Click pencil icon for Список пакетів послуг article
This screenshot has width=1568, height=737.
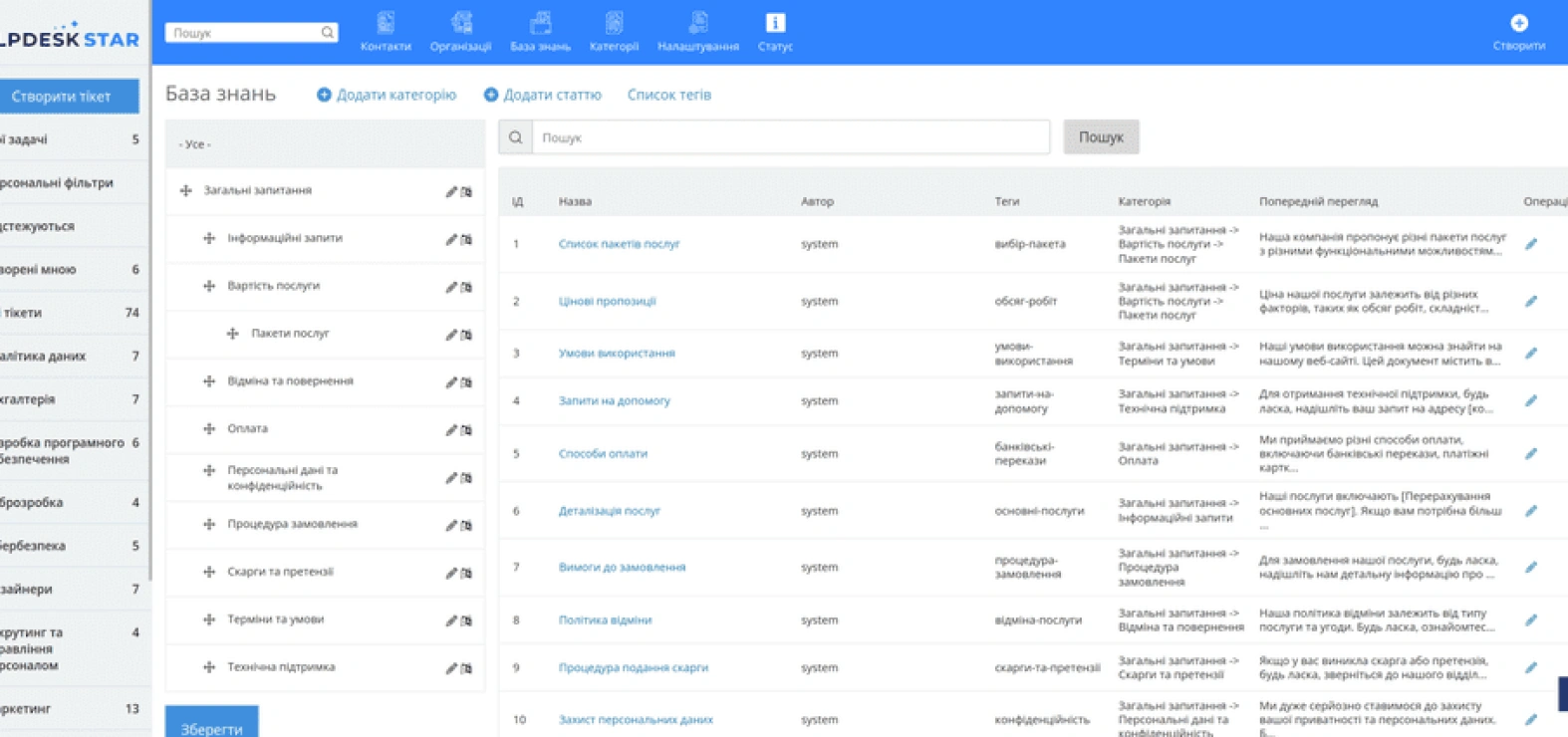click(1531, 244)
